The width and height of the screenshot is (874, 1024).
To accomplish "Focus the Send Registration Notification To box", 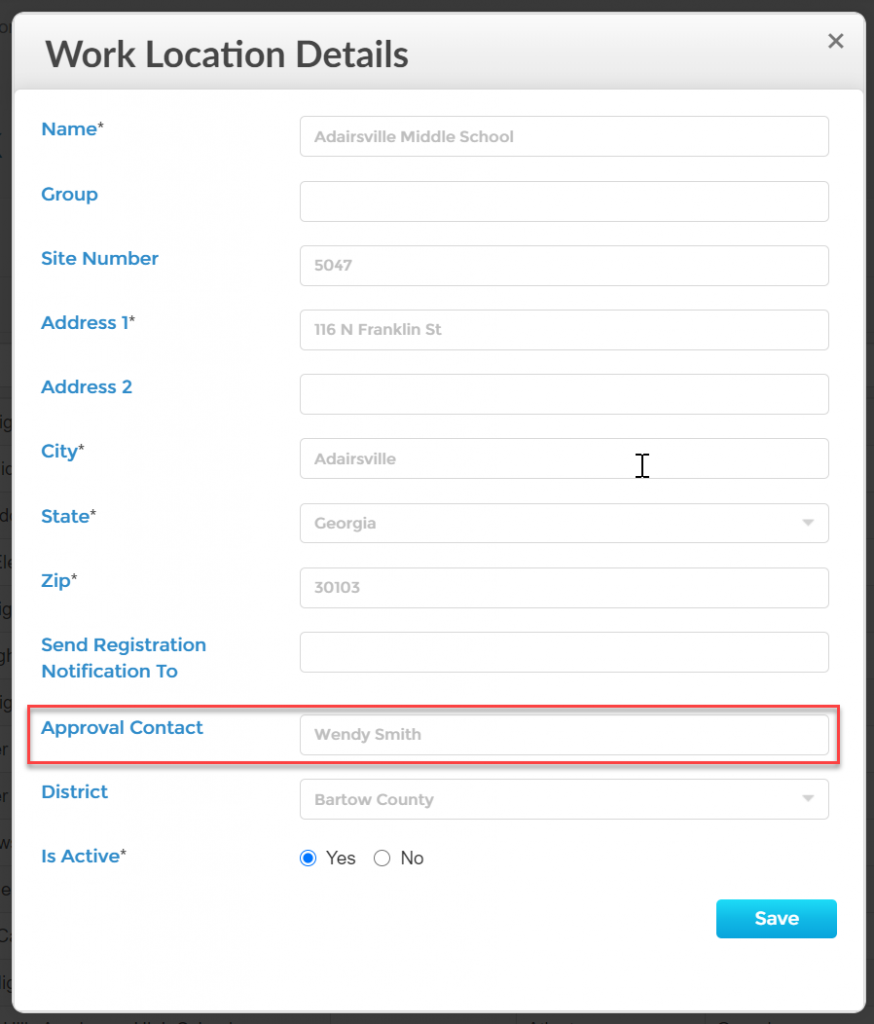I will pyautogui.click(x=564, y=652).
